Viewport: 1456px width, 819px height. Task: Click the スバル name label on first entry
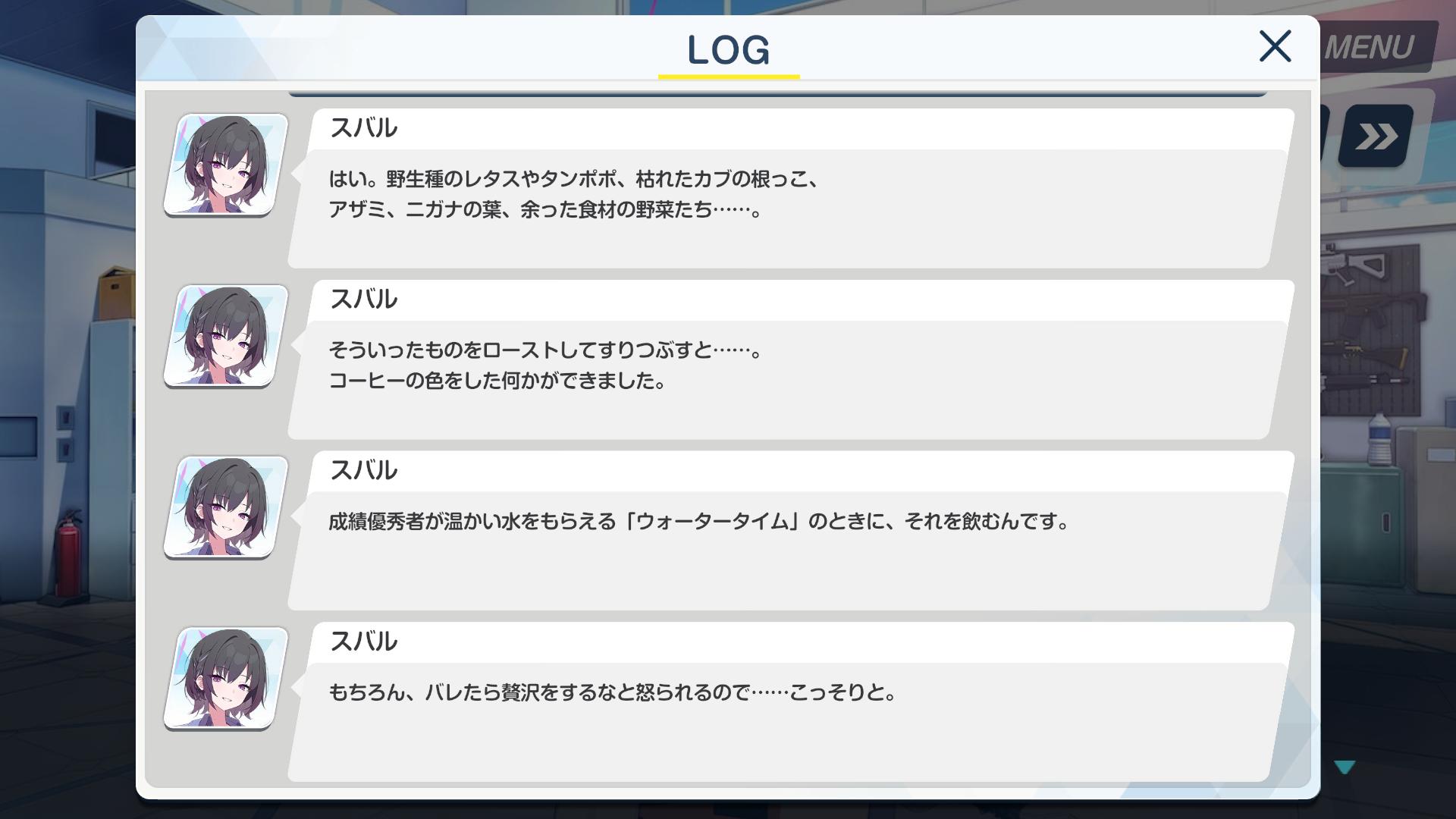[x=363, y=128]
